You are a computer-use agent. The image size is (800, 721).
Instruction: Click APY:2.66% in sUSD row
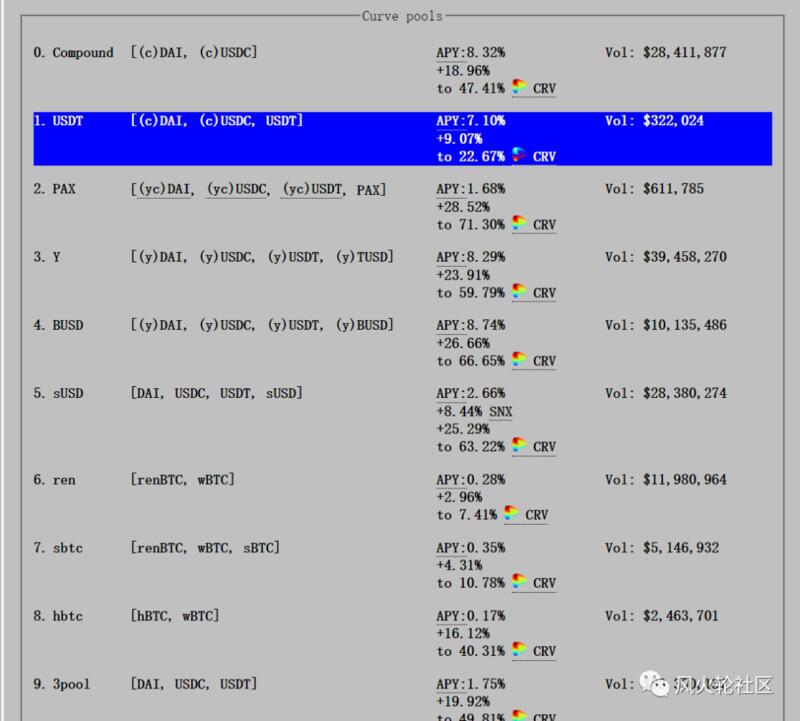(x=470, y=394)
